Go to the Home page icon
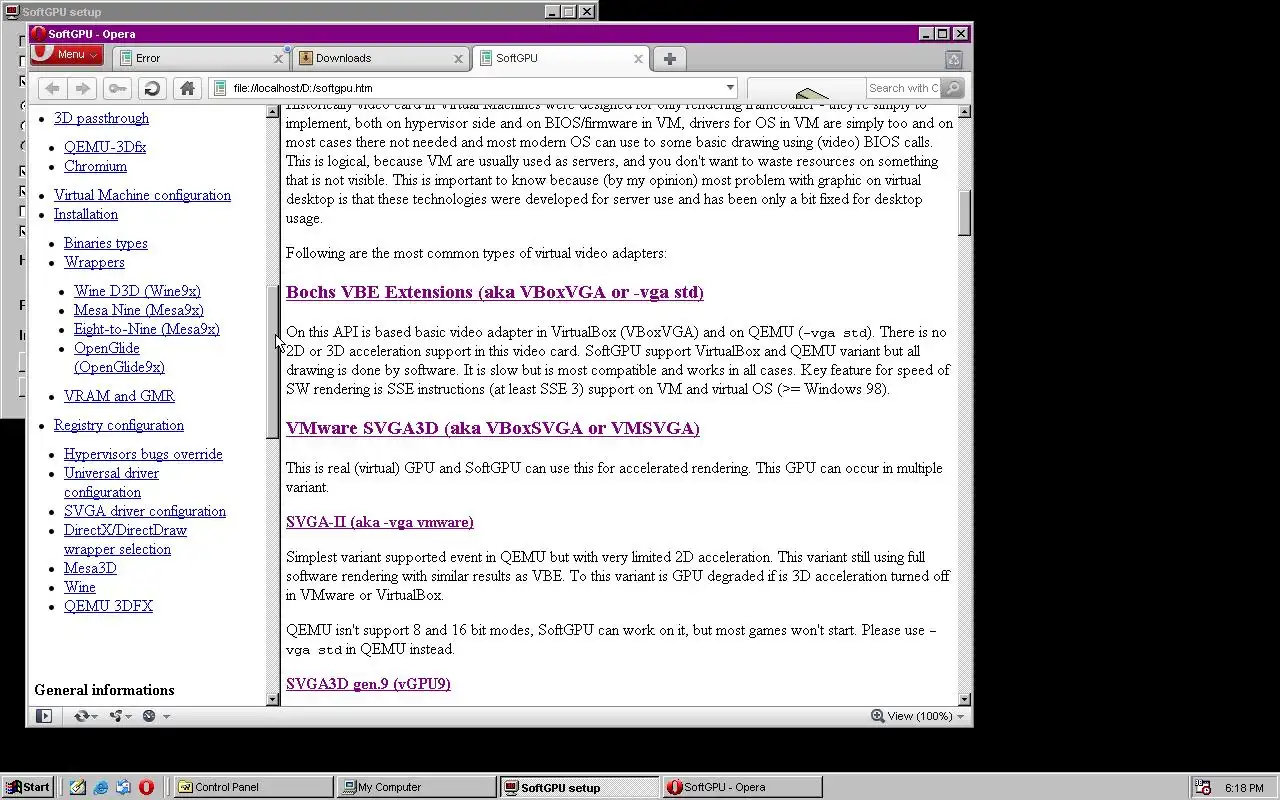The width and height of the screenshot is (1280, 800). click(187, 88)
